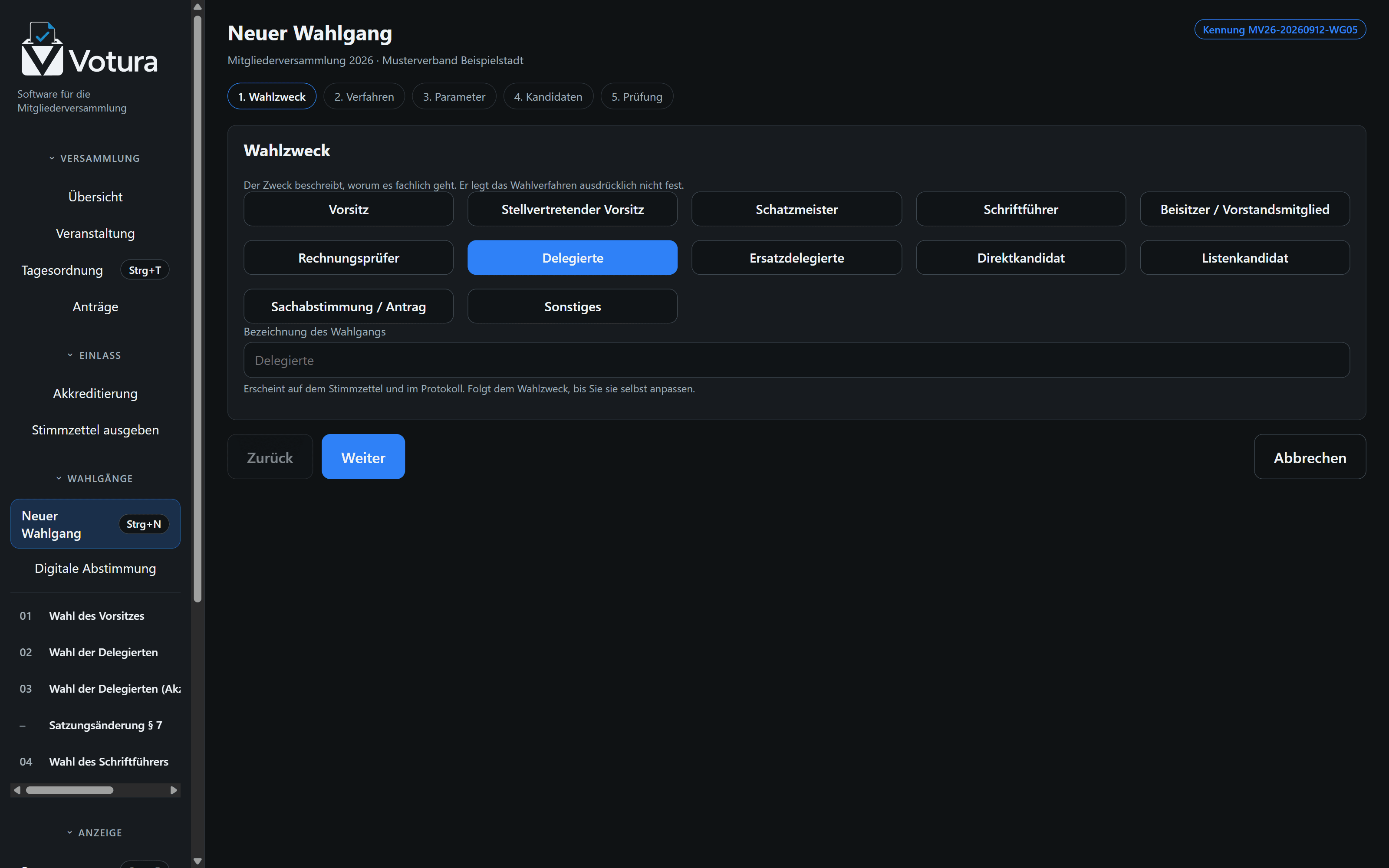
Task: Select Neuer Wahlgang sidebar item
Action: click(x=95, y=524)
